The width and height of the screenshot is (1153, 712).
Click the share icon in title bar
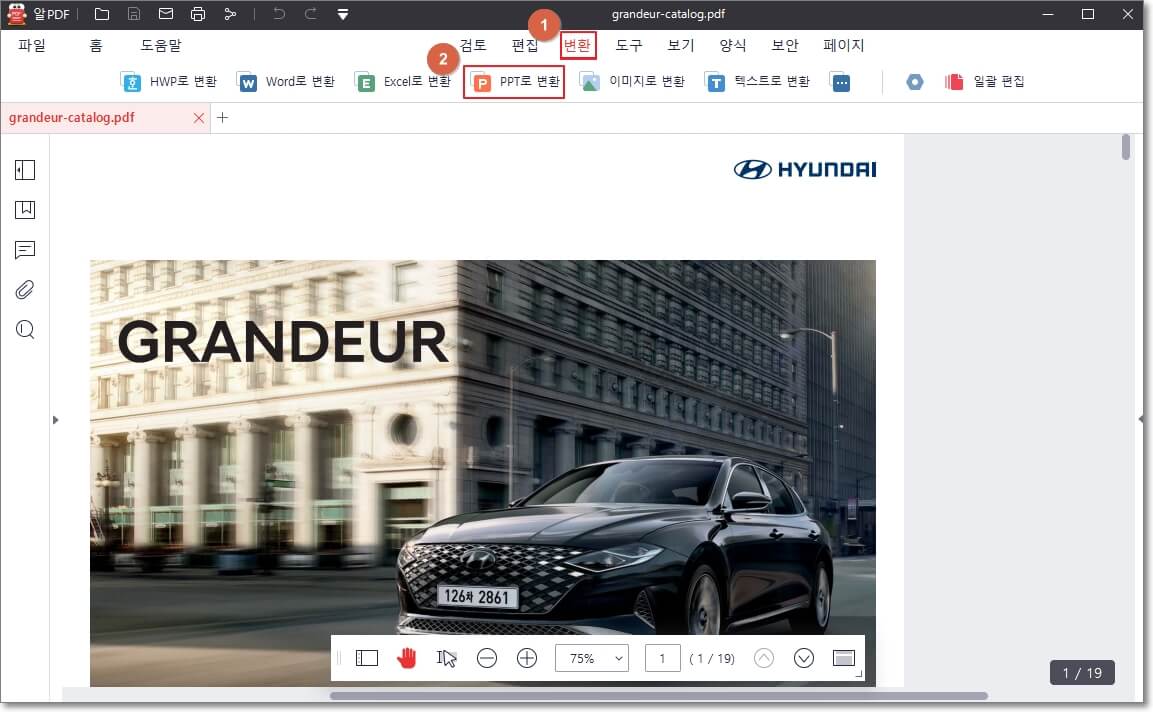coord(230,14)
